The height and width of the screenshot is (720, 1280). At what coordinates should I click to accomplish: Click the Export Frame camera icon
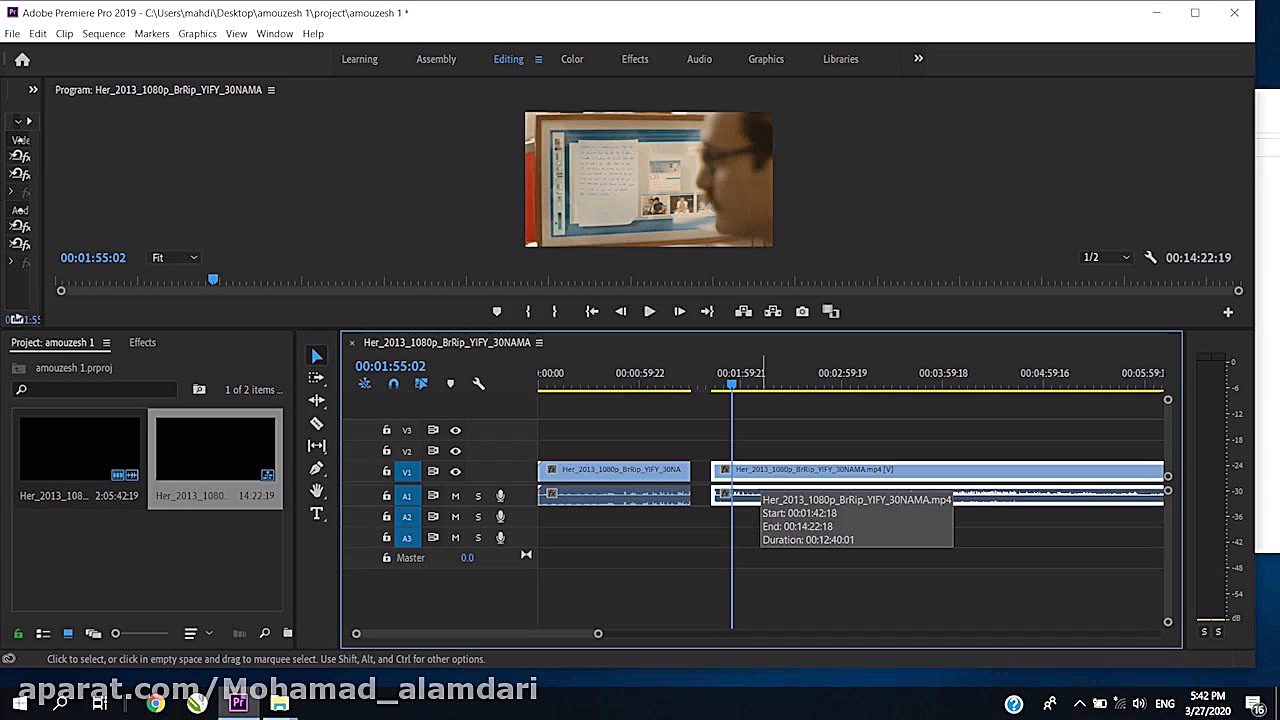(x=802, y=312)
